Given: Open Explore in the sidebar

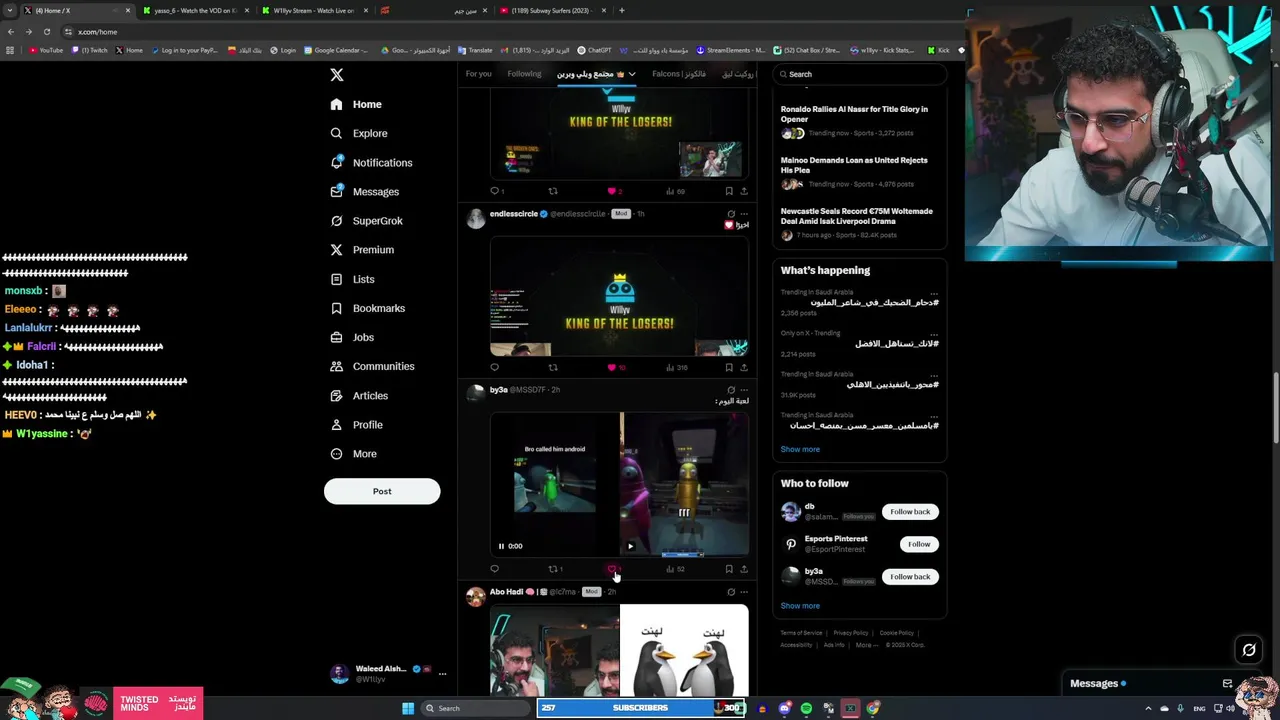Looking at the screenshot, I should [x=359, y=133].
